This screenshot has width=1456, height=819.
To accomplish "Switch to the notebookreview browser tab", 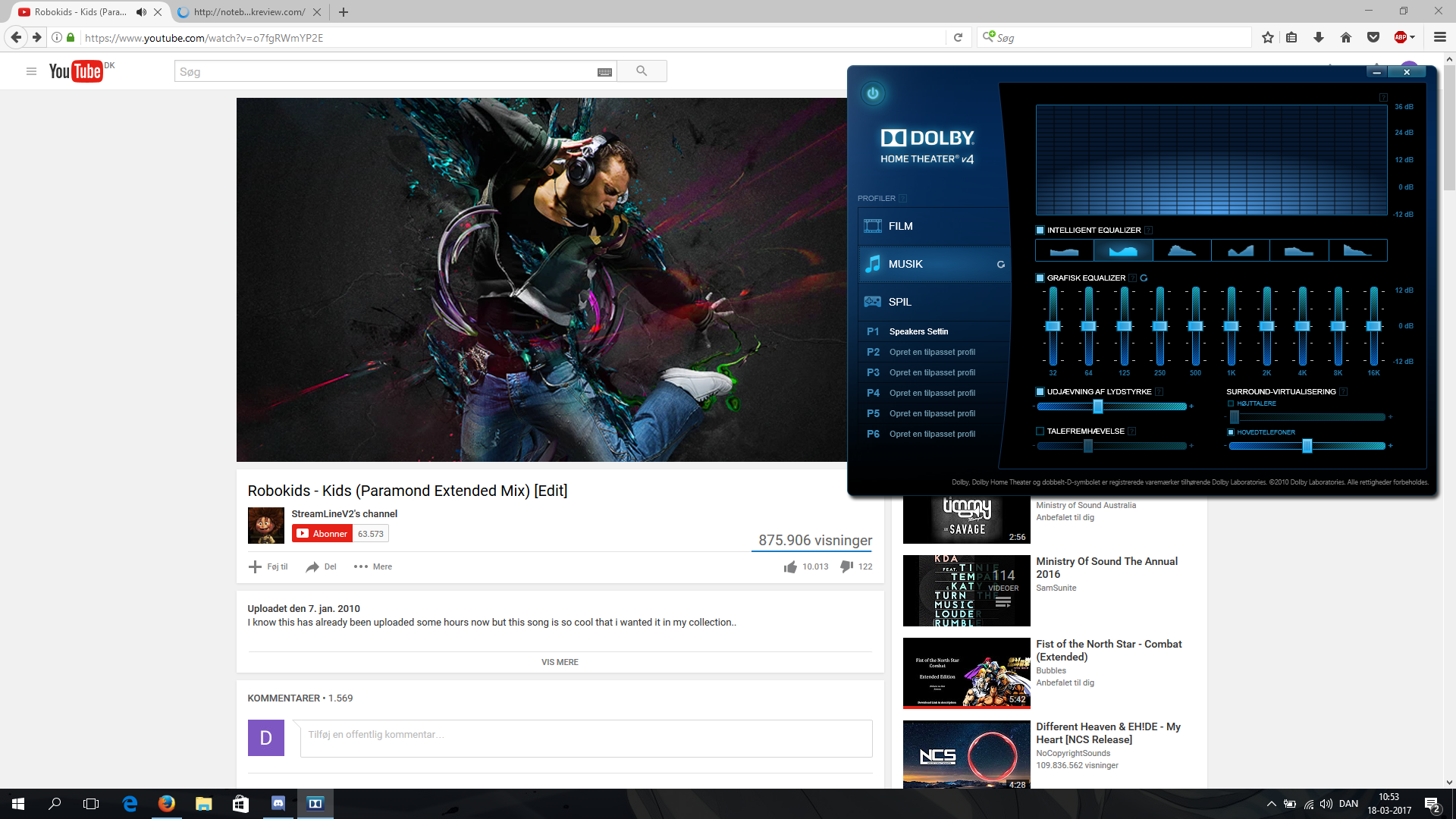I will [x=249, y=12].
